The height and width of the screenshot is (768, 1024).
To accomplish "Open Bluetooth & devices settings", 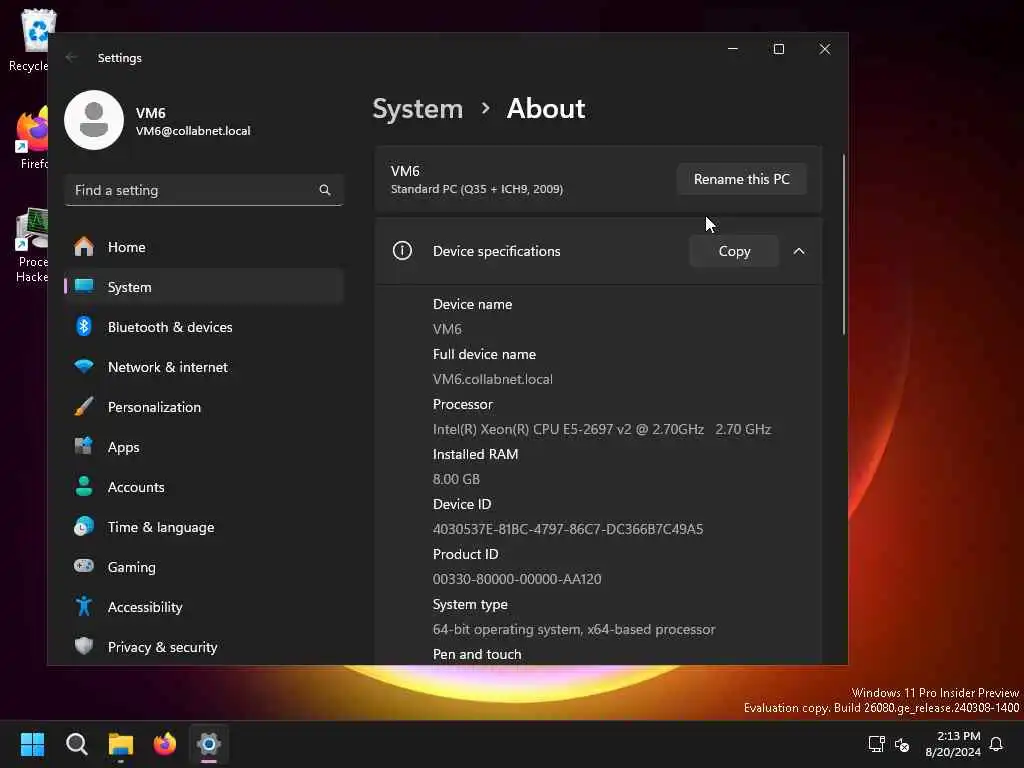I will (204, 327).
